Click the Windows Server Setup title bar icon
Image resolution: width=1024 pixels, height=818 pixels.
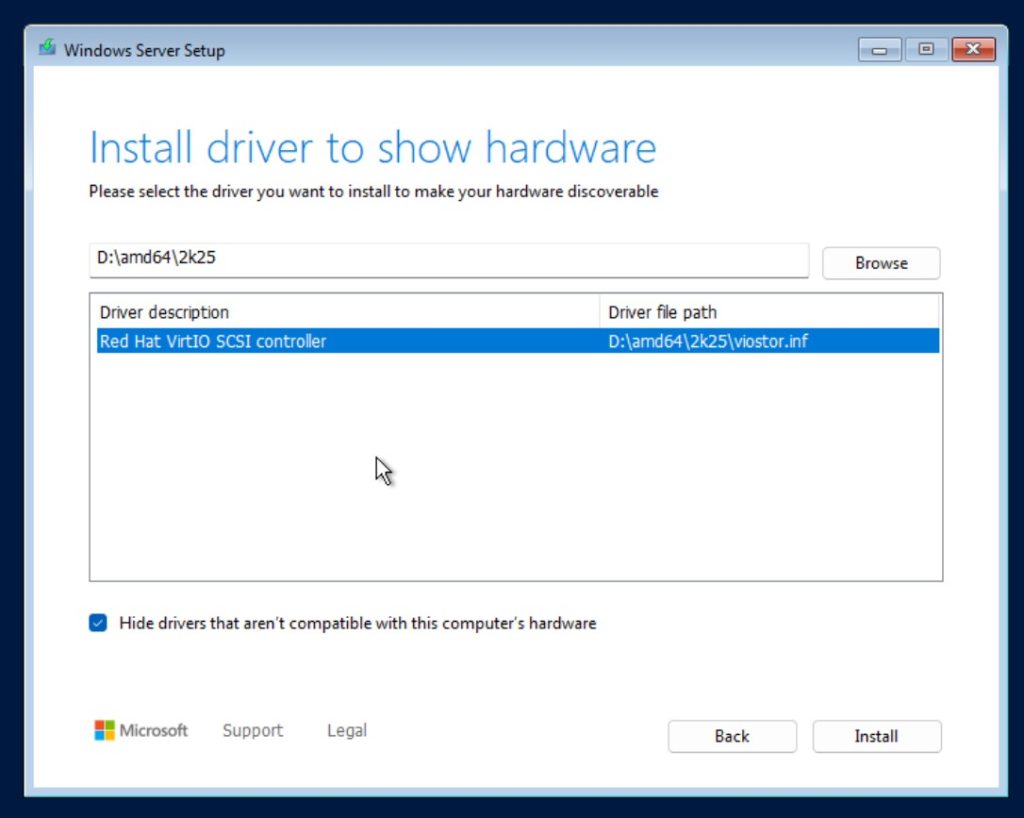(x=47, y=49)
